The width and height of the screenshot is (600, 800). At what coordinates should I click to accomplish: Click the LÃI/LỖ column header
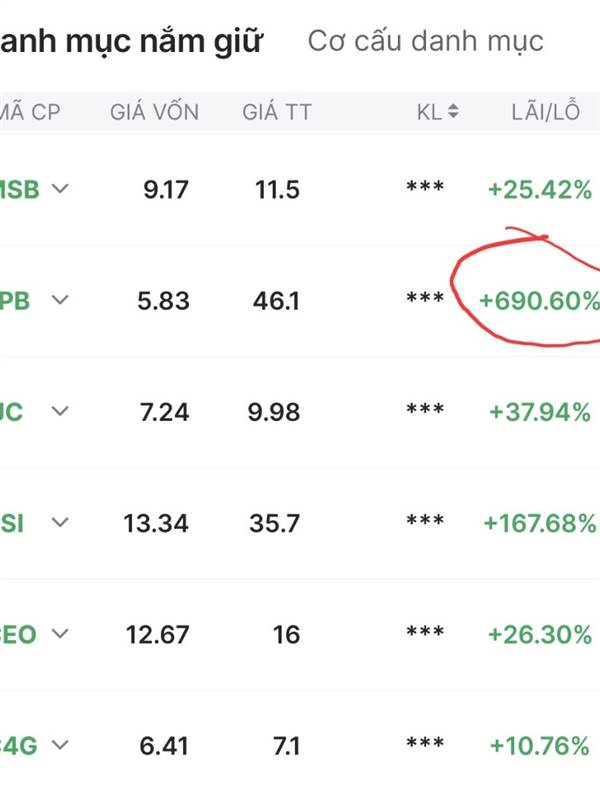click(545, 113)
